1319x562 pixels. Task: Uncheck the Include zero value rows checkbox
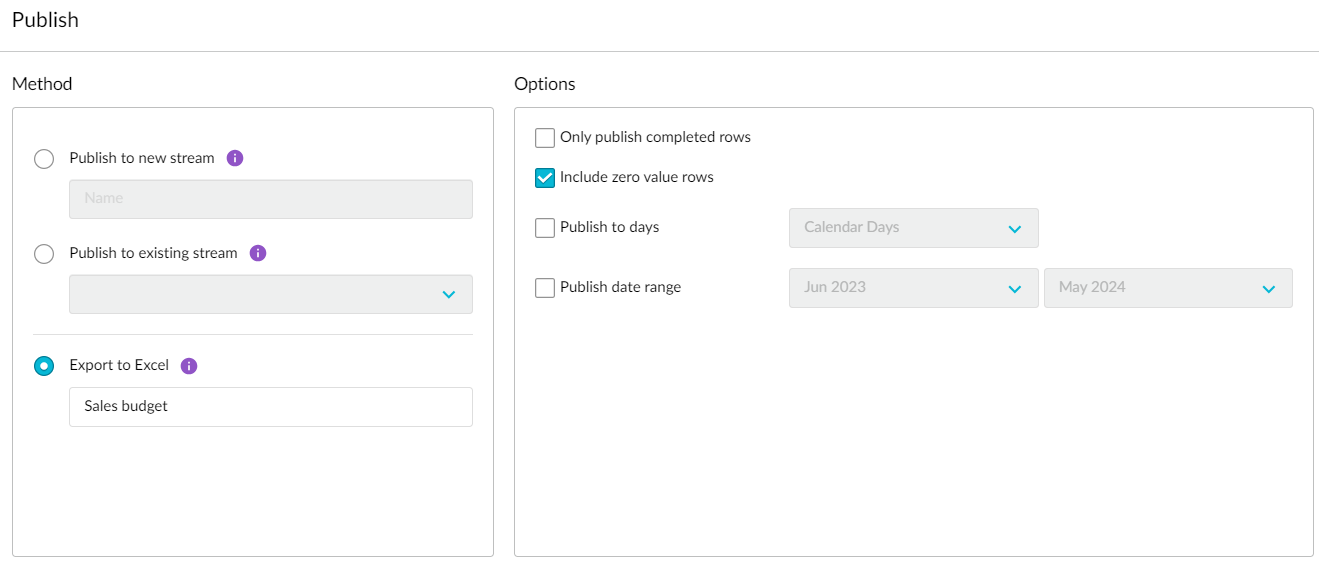coord(545,178)
